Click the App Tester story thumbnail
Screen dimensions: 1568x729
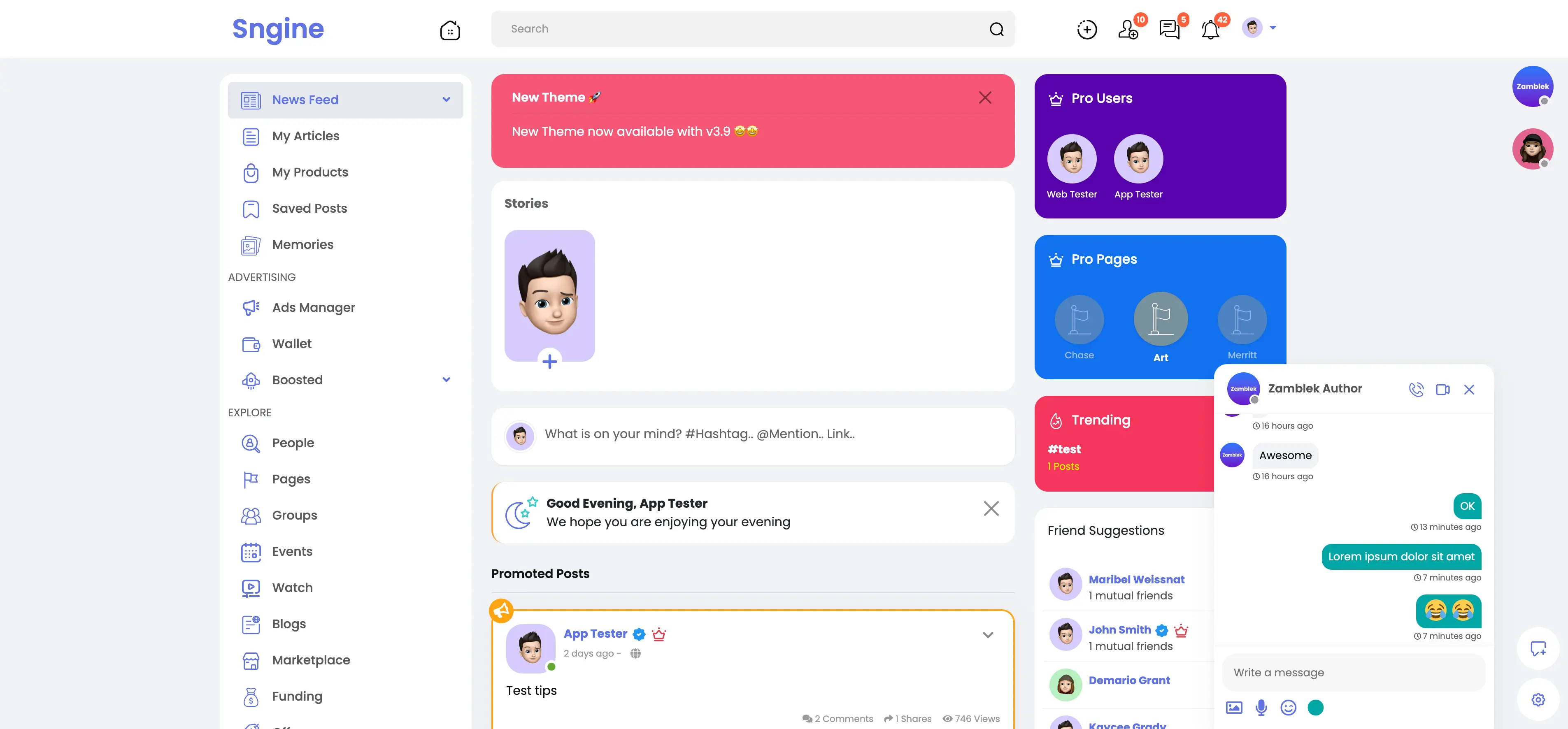click(549, 296)
